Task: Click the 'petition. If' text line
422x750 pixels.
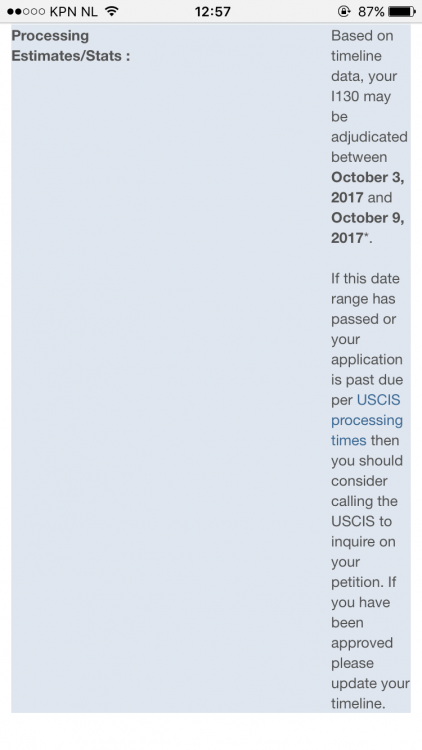Action: pyautogui.click(x=364, y=583)
